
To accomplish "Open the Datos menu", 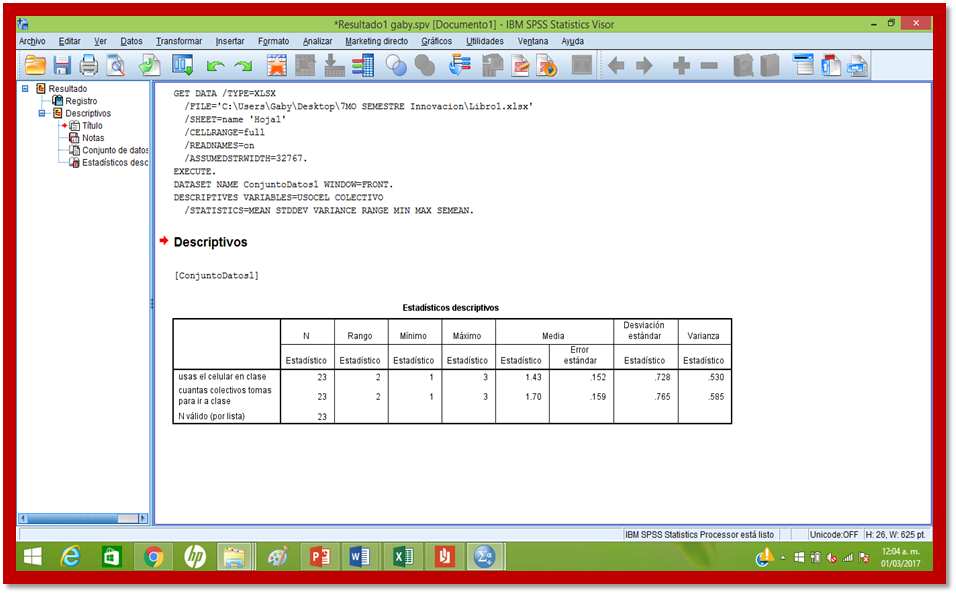I will click(x=131, y=41).
